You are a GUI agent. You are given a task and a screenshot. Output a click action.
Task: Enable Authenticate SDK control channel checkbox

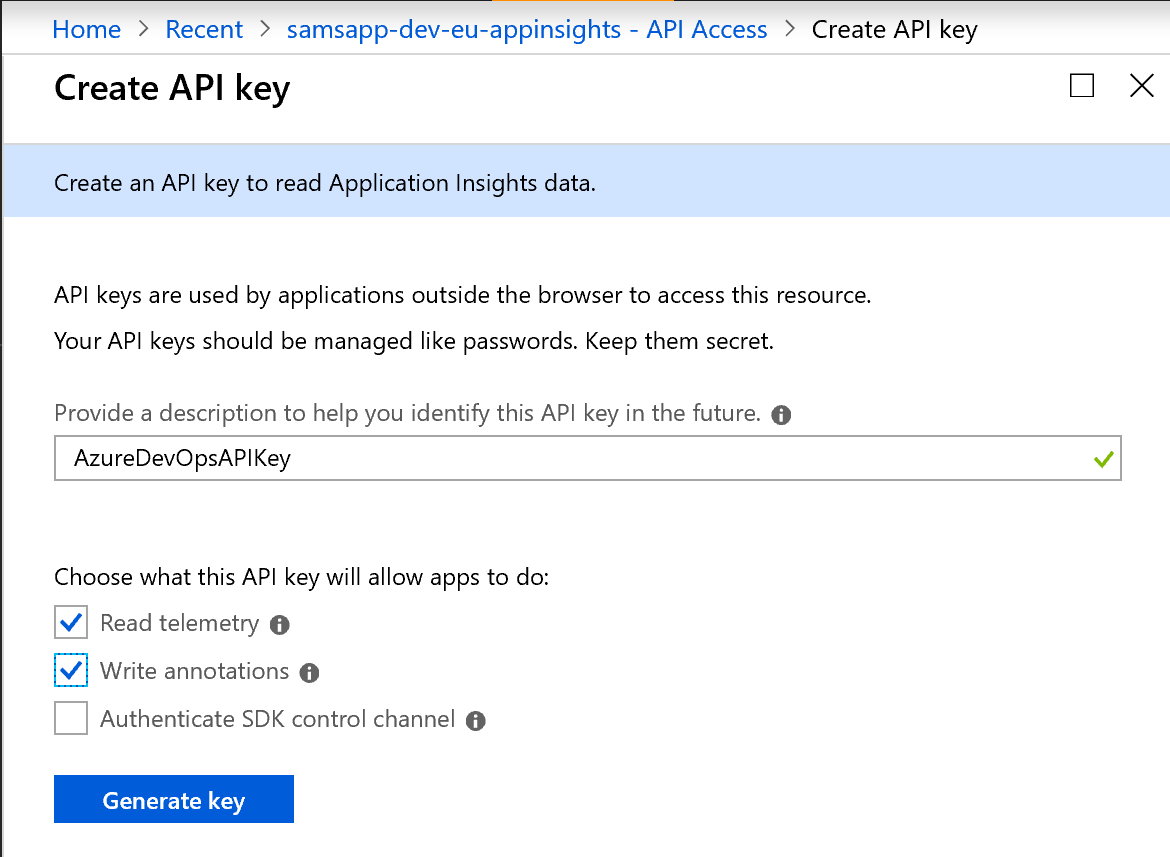[71, 719]
